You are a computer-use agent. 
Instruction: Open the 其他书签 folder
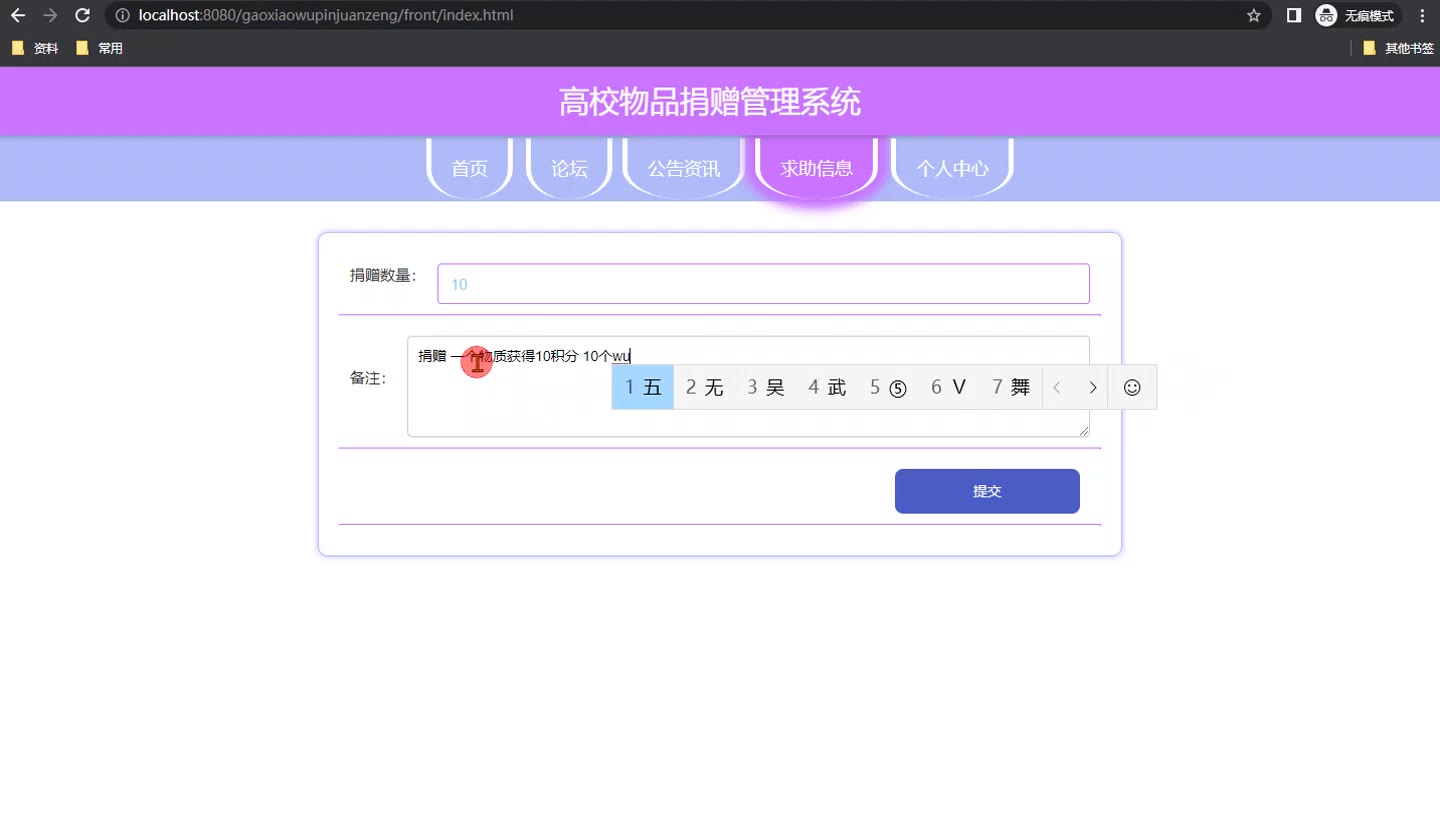tap(1398, 48)
